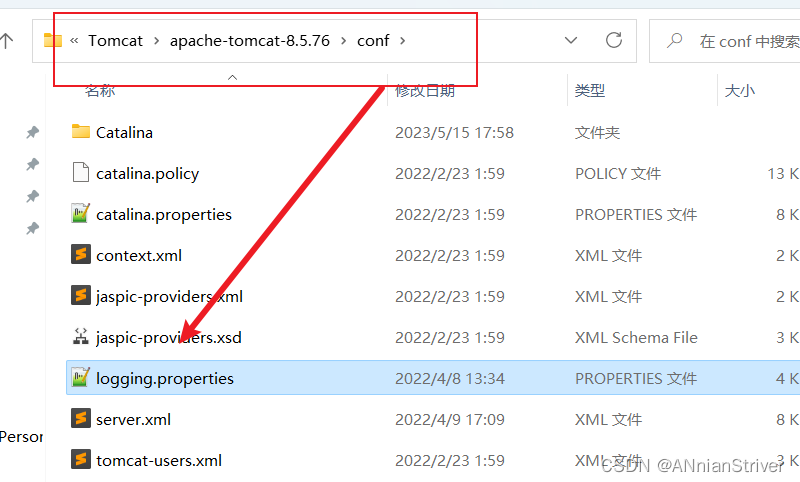
Task: Click the 13 K size of catalina.policy
Action: [x=783, y=174]
